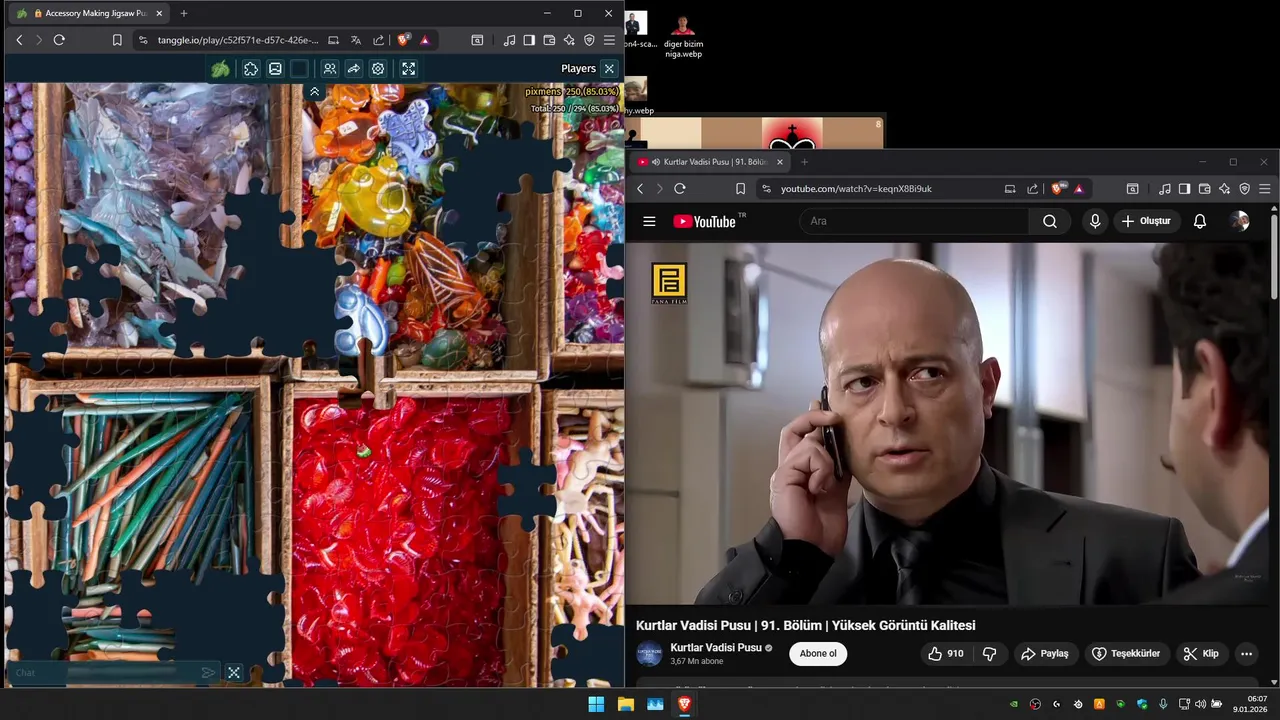Open the Kurtlar Vadisi Pusu channel avatar
1280x720 pixels.
tap(650, 654)
